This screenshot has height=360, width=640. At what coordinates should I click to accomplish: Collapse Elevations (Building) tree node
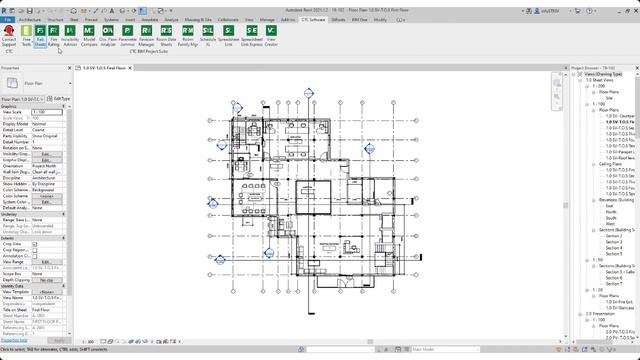pos(593,200)
